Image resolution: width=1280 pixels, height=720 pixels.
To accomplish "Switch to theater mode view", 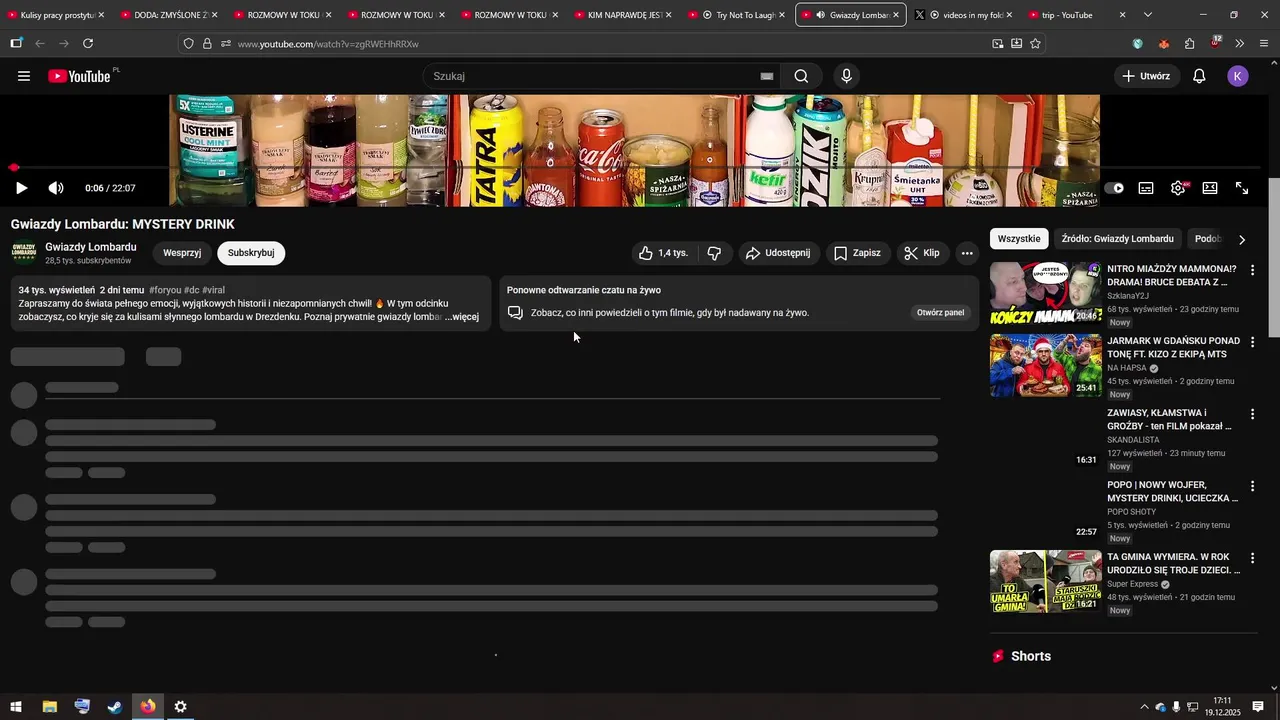I will 1210,188.
